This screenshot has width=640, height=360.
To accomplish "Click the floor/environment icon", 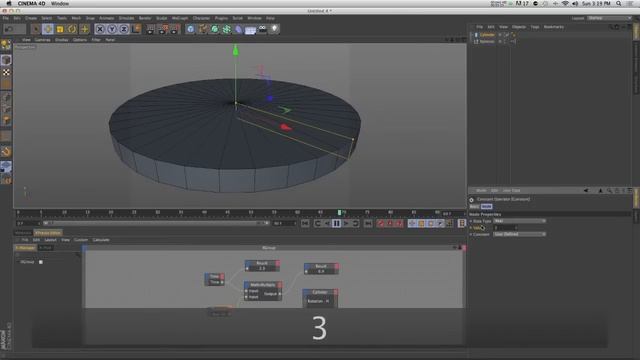I will click(251, 29).
